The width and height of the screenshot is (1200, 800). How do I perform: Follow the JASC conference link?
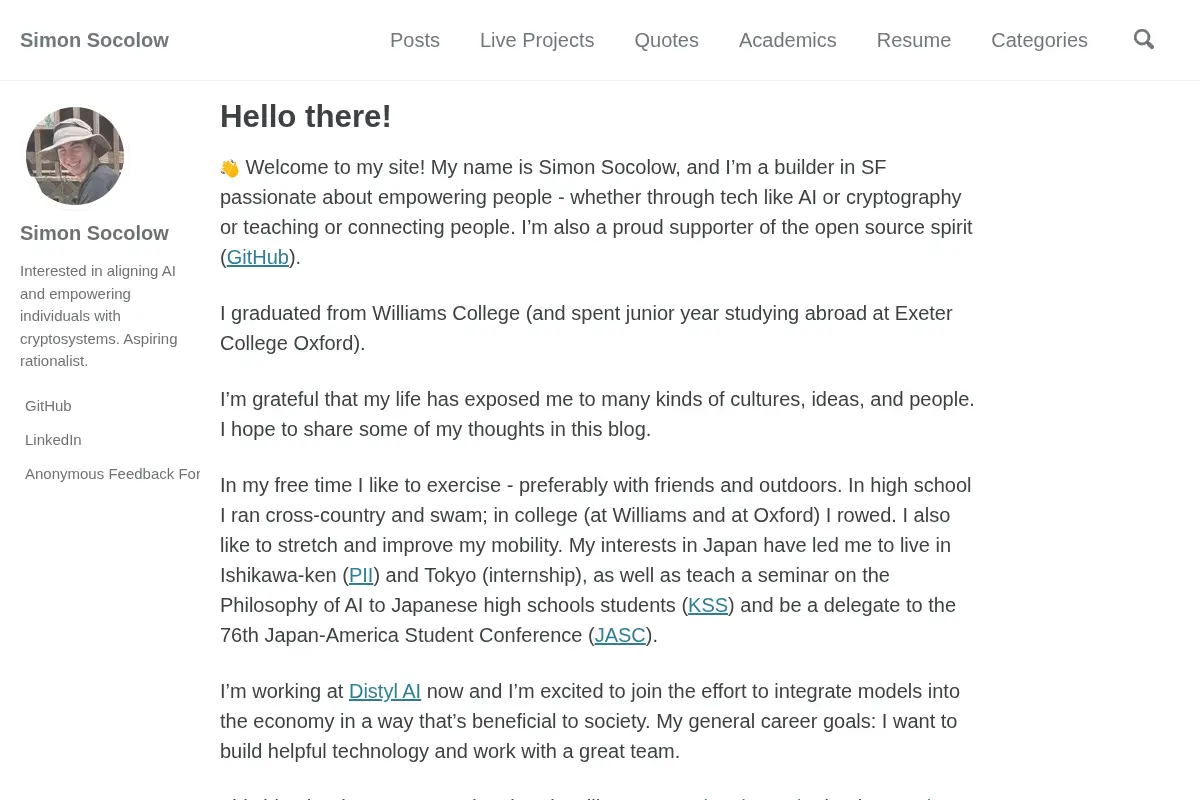pyautogui.click(x=620, y=635)
